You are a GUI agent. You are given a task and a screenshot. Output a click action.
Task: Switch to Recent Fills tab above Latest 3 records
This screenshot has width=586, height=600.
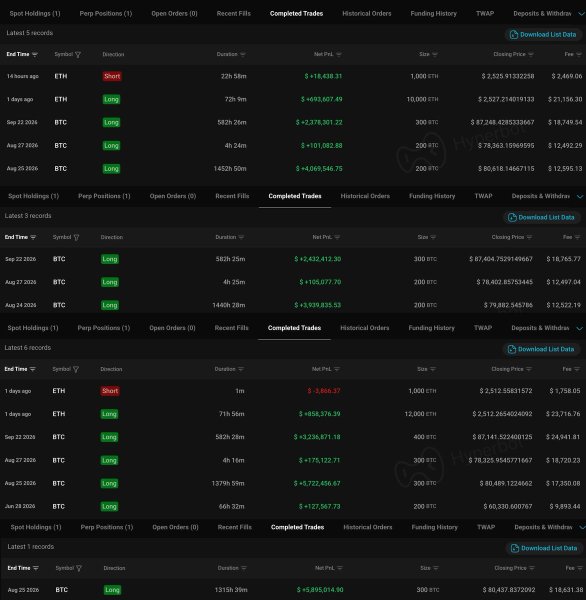coord(232,196)
